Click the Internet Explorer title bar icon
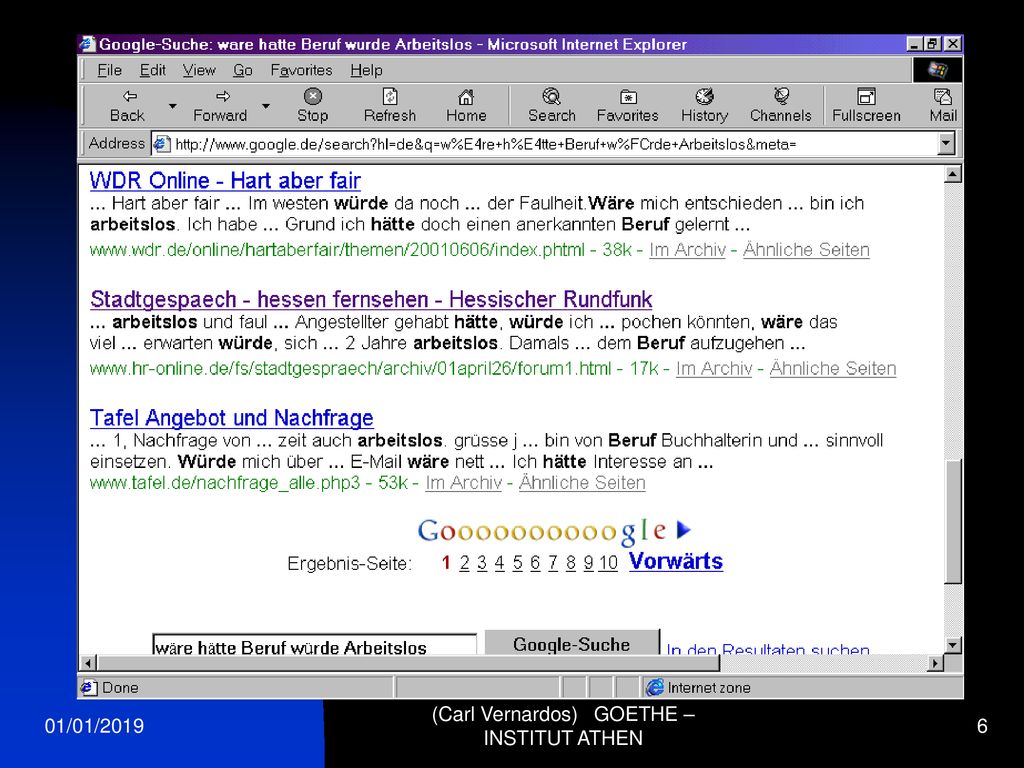Screen dimensions: 1024x768 coord(88,44)
